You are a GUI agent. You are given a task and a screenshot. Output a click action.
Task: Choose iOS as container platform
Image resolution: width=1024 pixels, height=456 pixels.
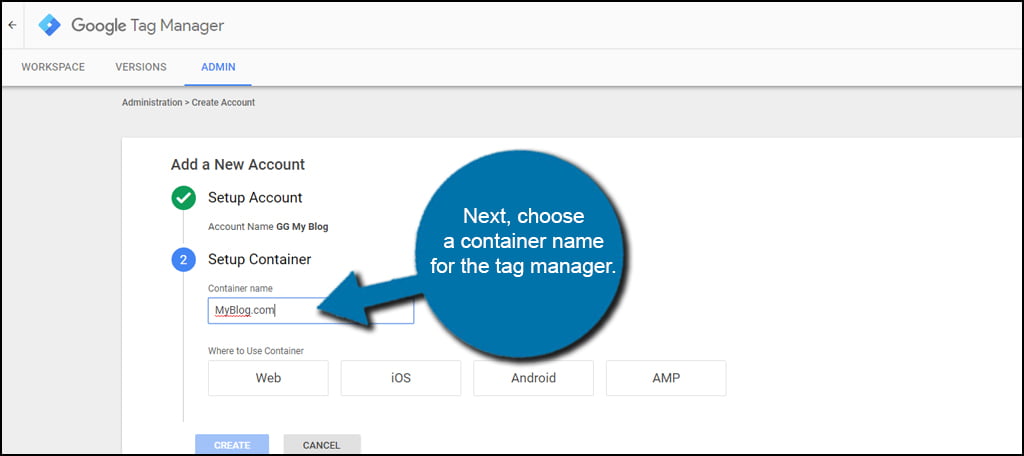(401, 378)
